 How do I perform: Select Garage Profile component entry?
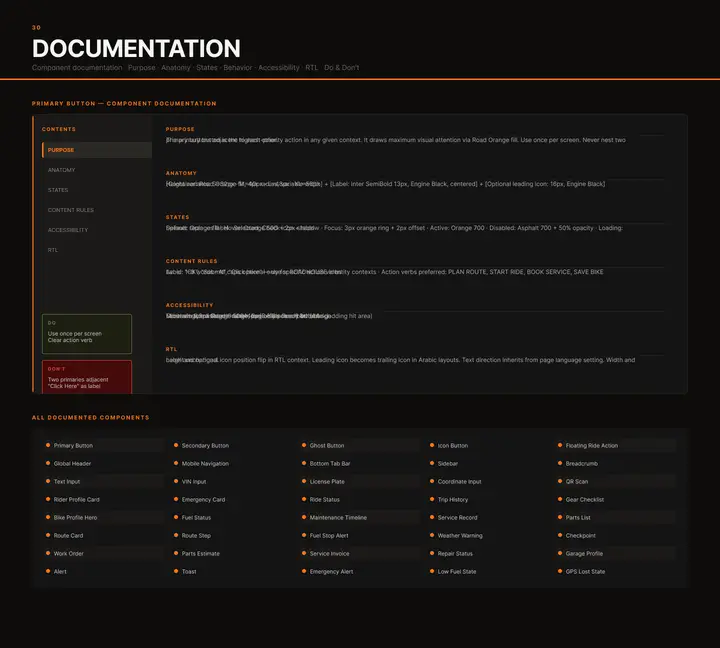tap(616, 553)
